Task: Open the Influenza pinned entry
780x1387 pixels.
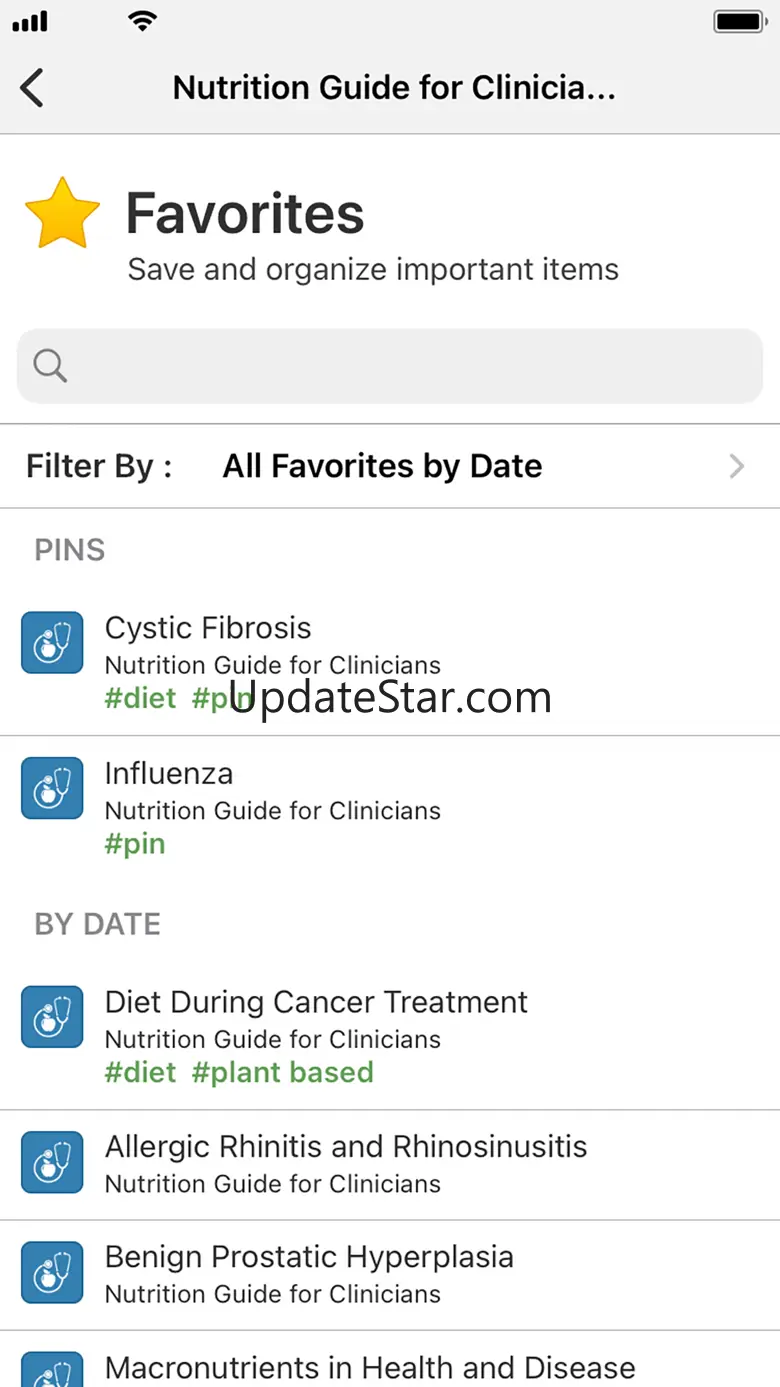Action: (x=169, y=773)
